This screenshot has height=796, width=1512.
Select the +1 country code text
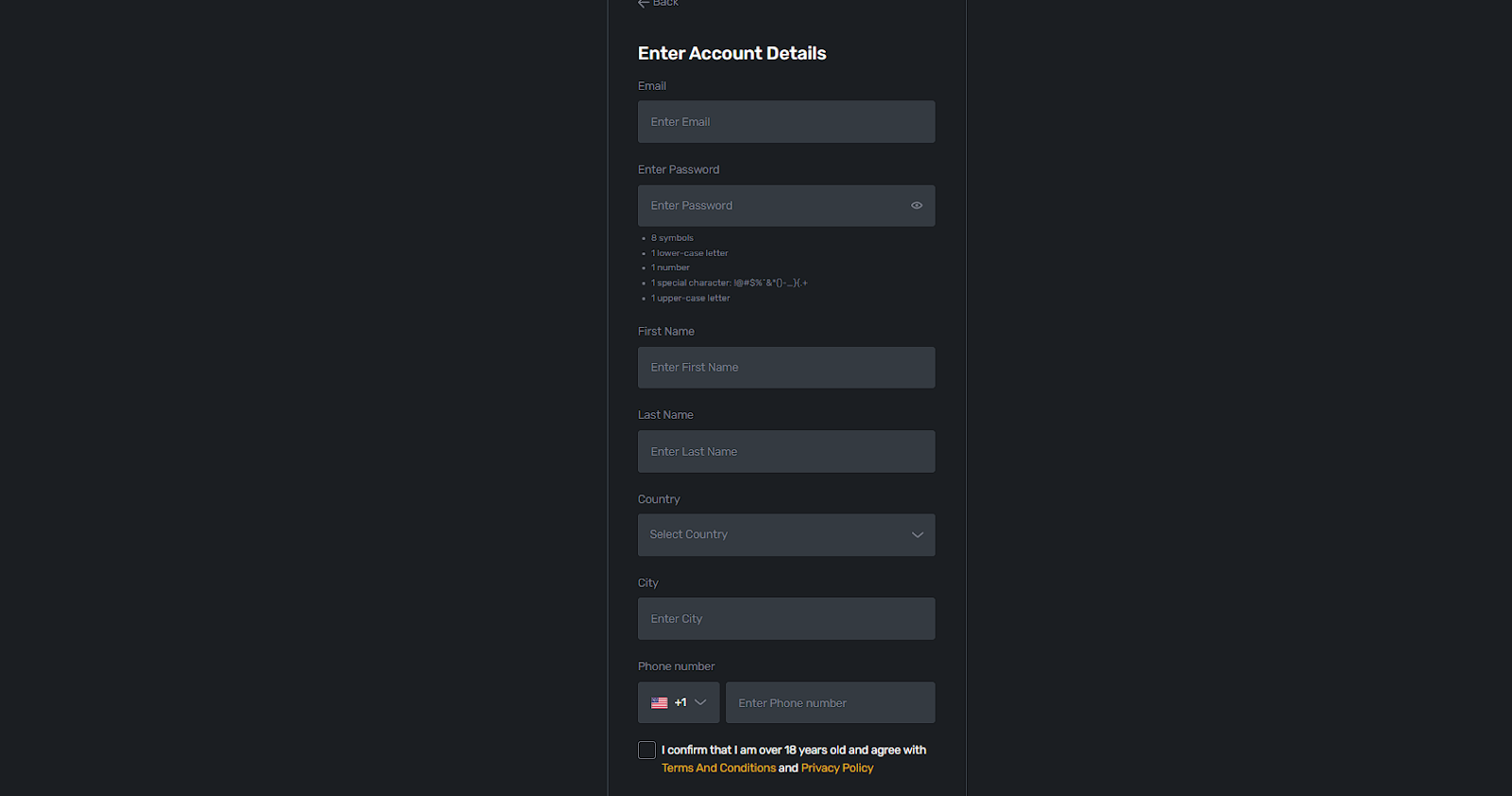click(x=680, y=702)
